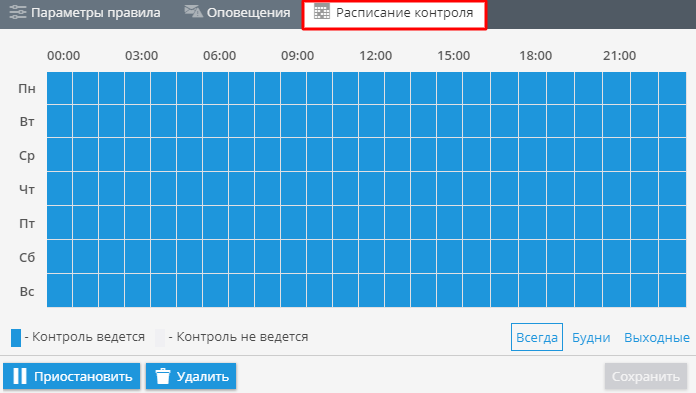The image size is (696, 393).
Task: Click the Пн day label
Action: pos(27,88)
